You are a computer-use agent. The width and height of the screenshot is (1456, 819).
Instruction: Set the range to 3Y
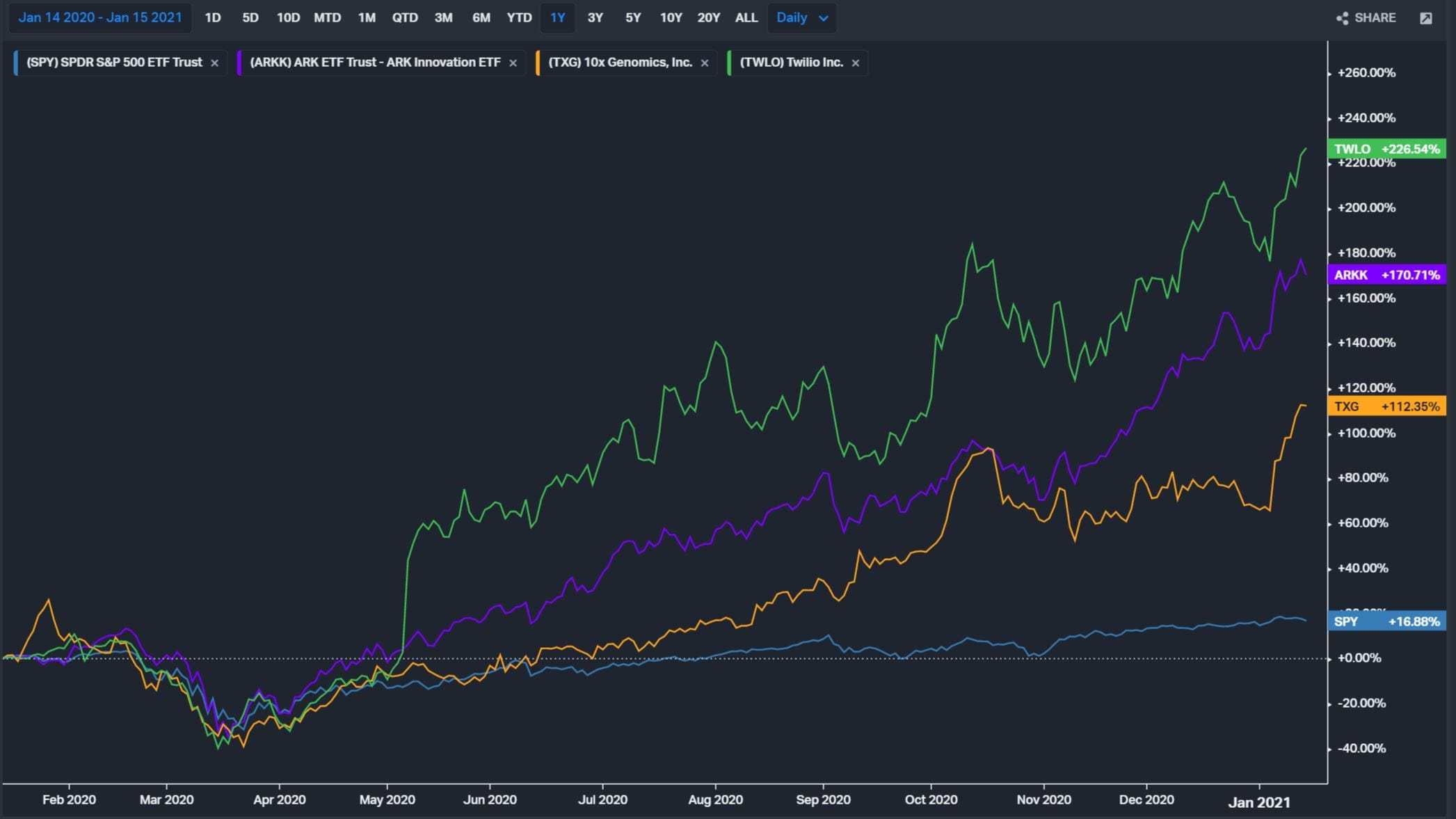pos(595,18)
